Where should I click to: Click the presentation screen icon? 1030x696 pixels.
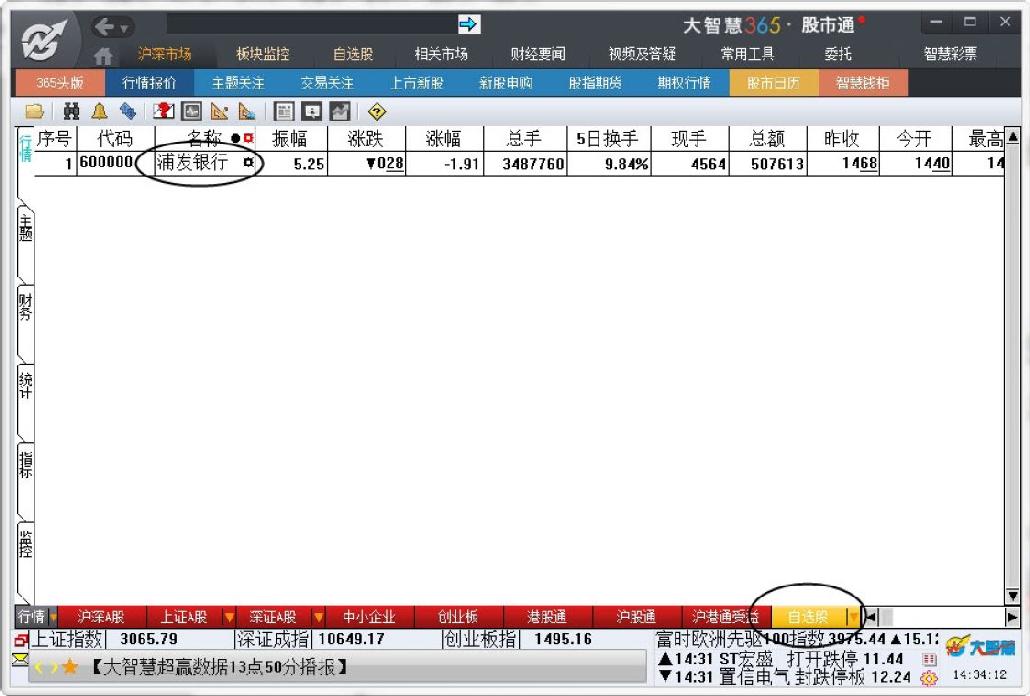click(x=311, y=112)
